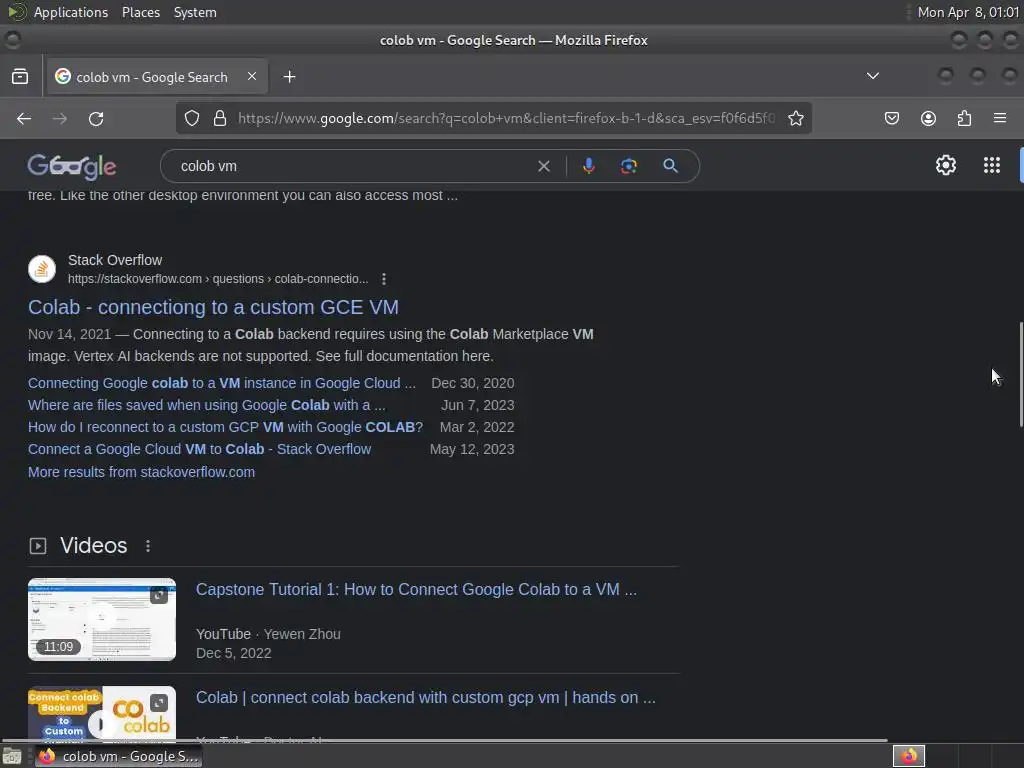The image size is (1024, 768).
Task: Open the System menu
Action: (195, 12)
